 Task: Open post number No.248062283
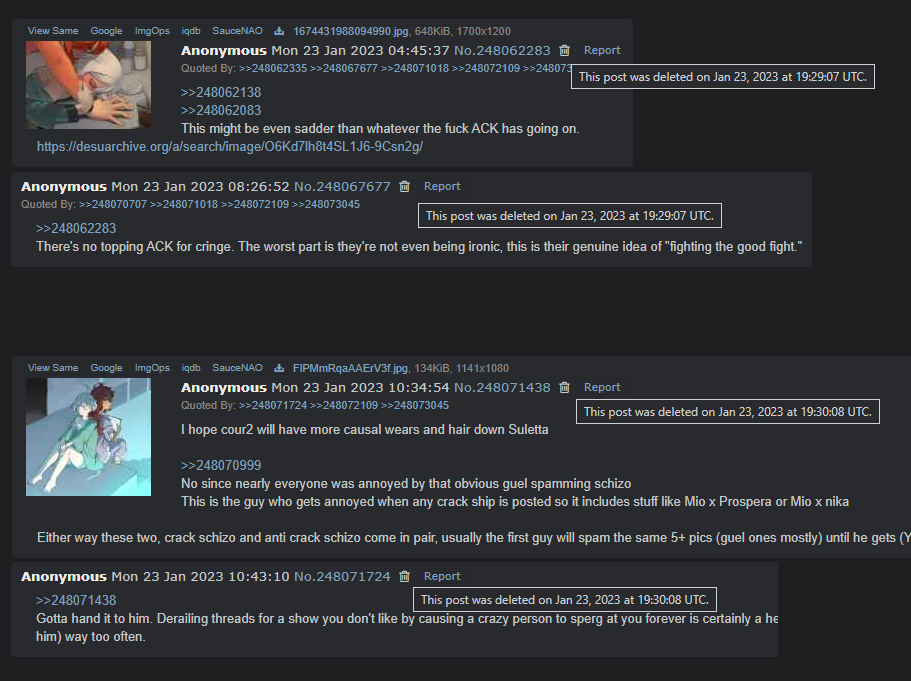coord(502,51)
